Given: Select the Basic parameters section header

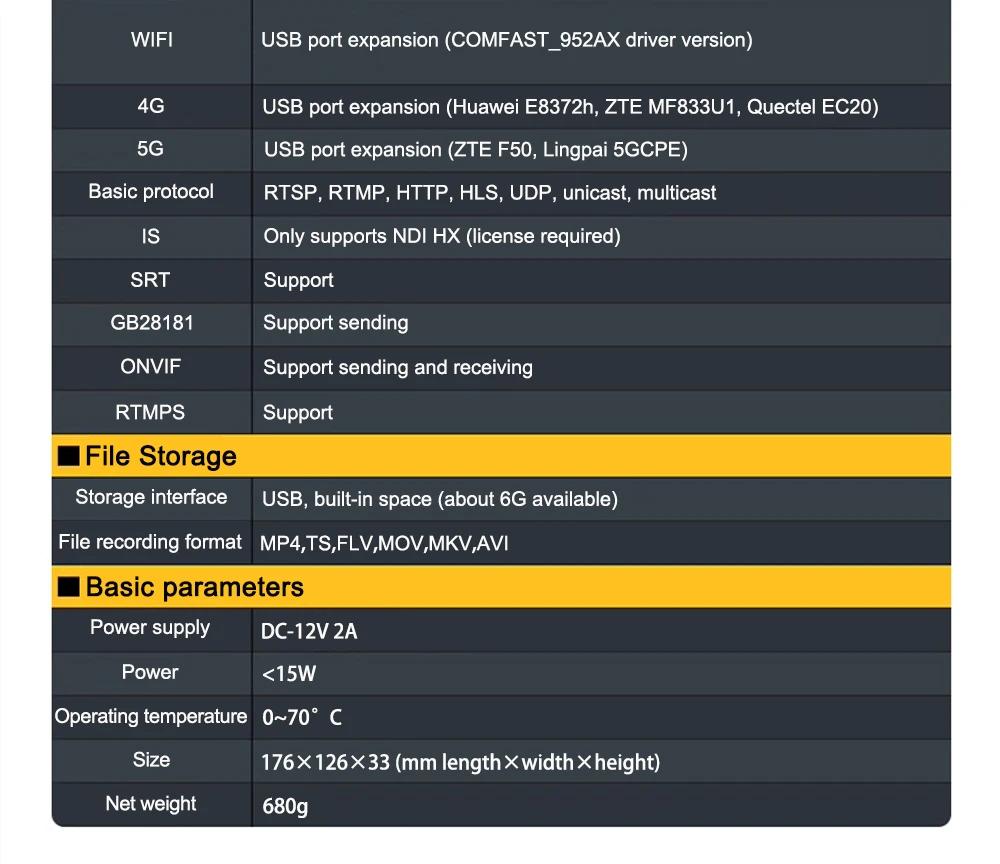Looking at the screenshot, I should pyautogui.click(x=194, y=587).
